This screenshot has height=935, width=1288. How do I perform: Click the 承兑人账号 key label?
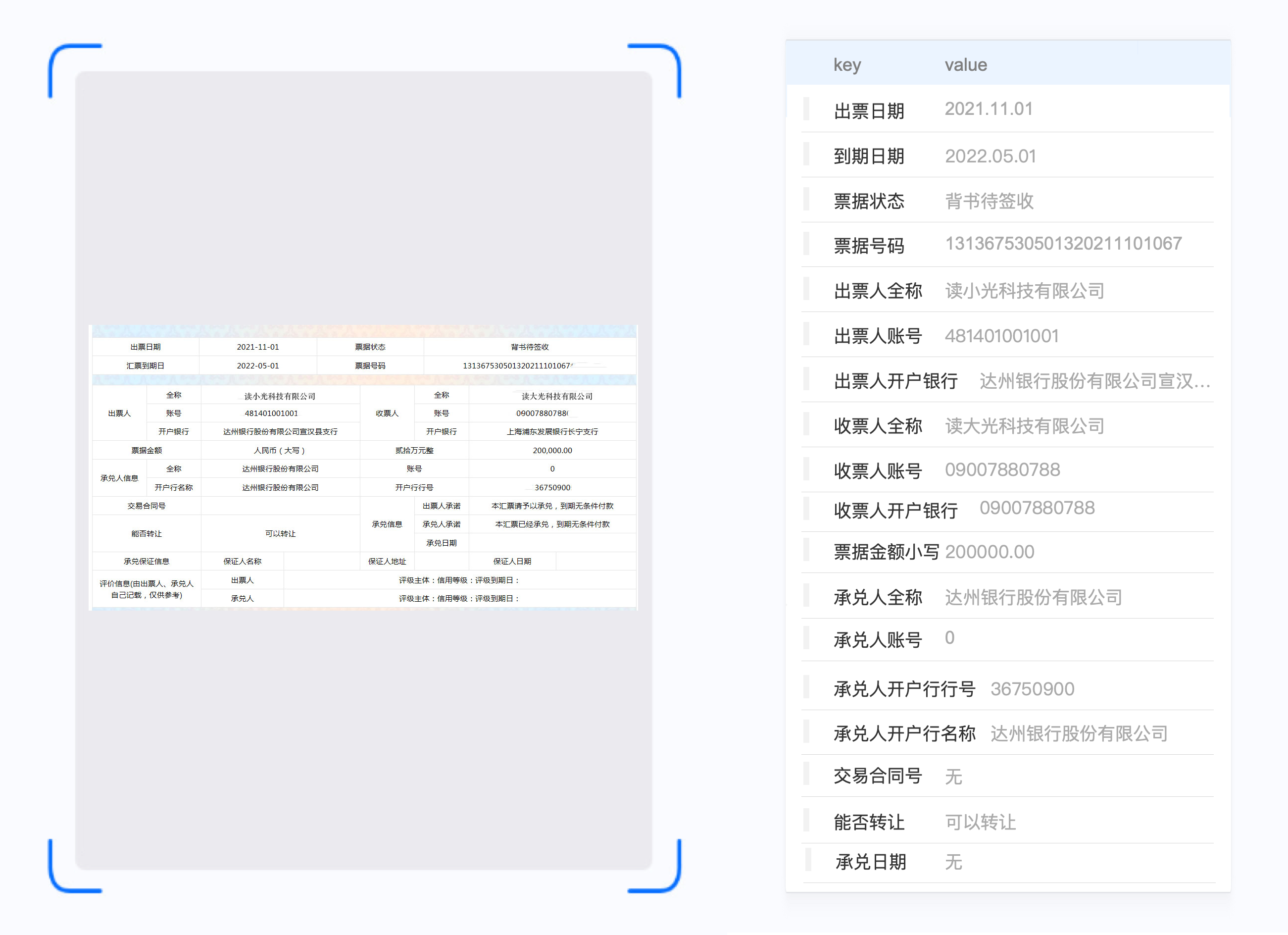[x=878, y=640]
